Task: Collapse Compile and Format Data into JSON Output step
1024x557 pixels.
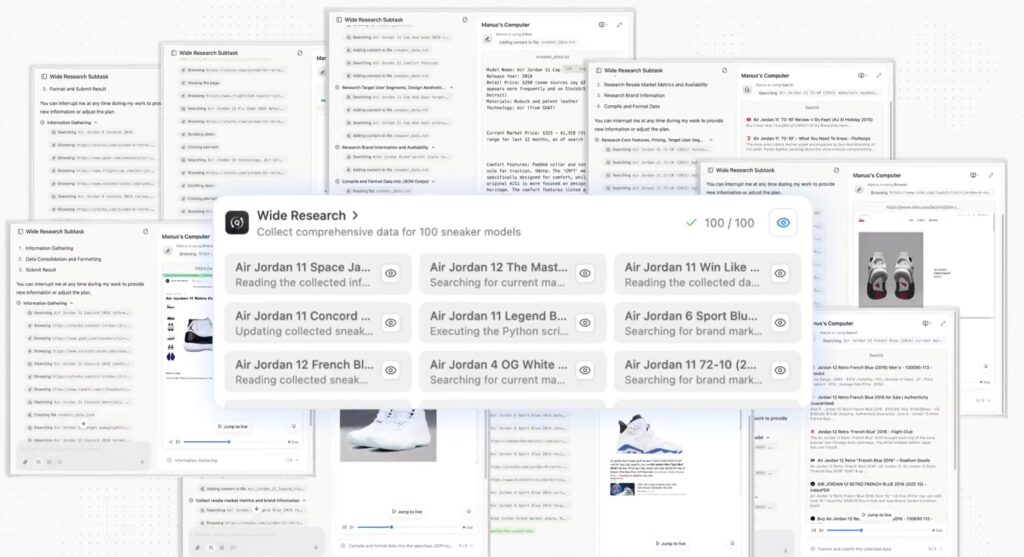Action: coord(433,182)
